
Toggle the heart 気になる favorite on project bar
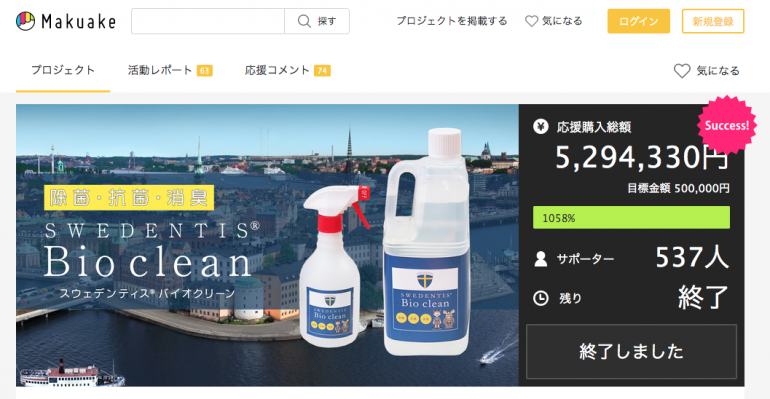tap(706, 71)
